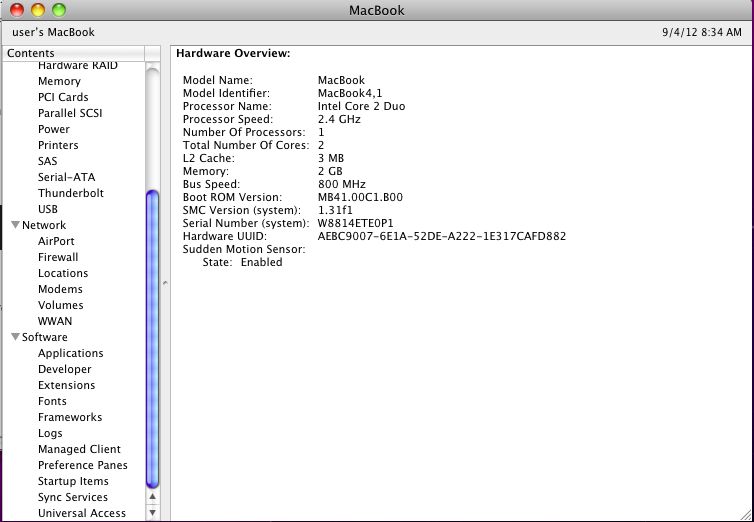The image size is (754, 522).
Task: Select Logs under Software
Action: coord(50,433)
